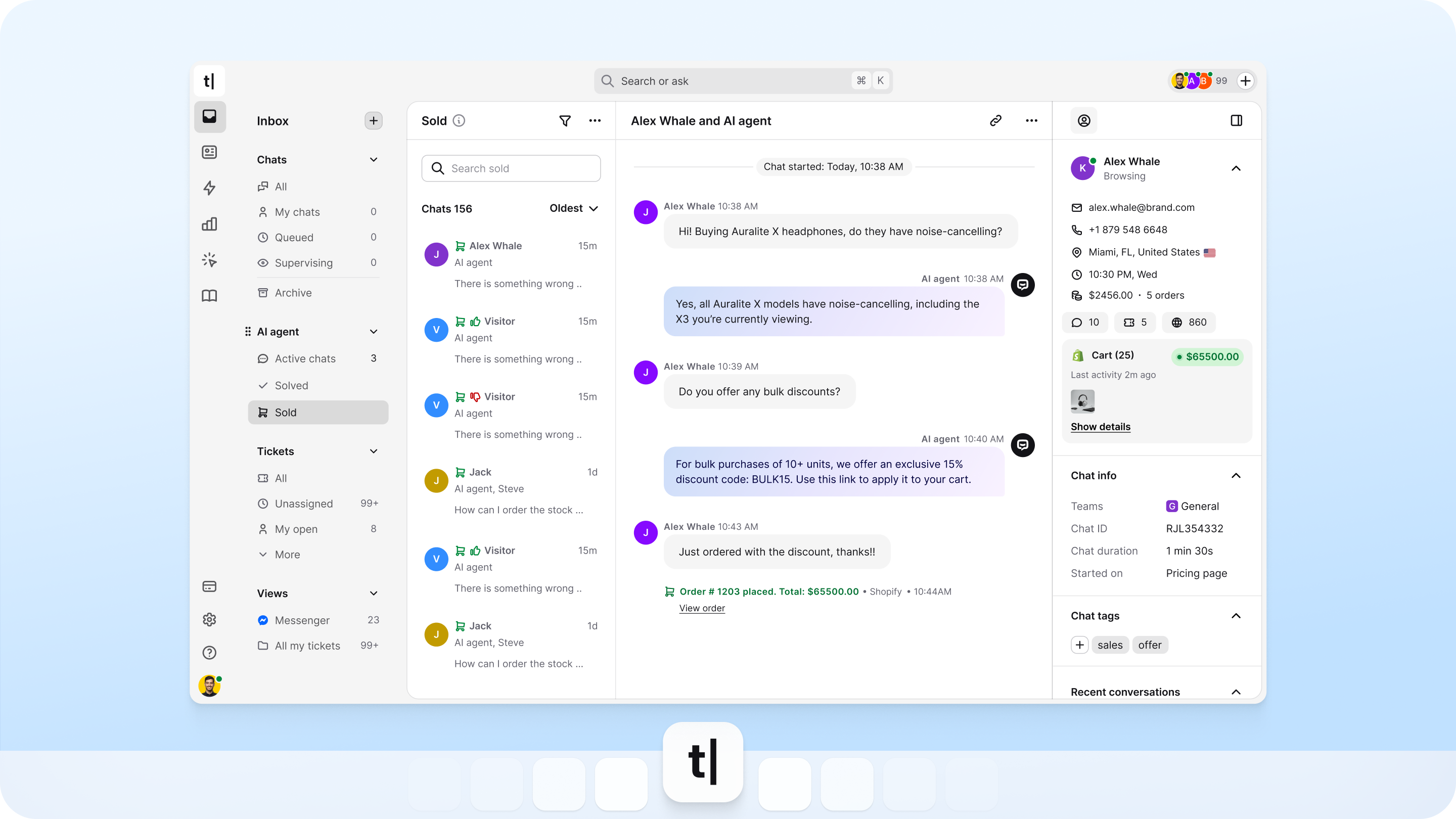
Task: Collapse the Alex Whale contact card chevron
Action: (x=1236, y=168)
